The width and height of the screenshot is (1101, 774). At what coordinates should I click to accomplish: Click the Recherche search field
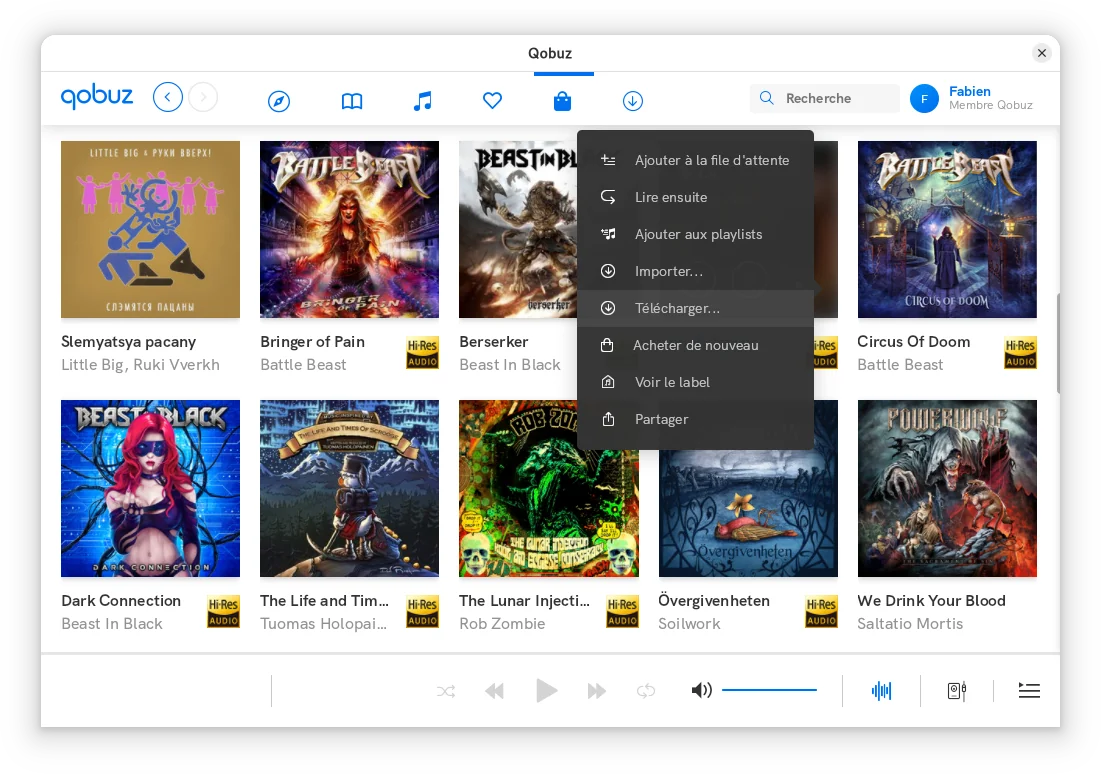pos(825,98)
